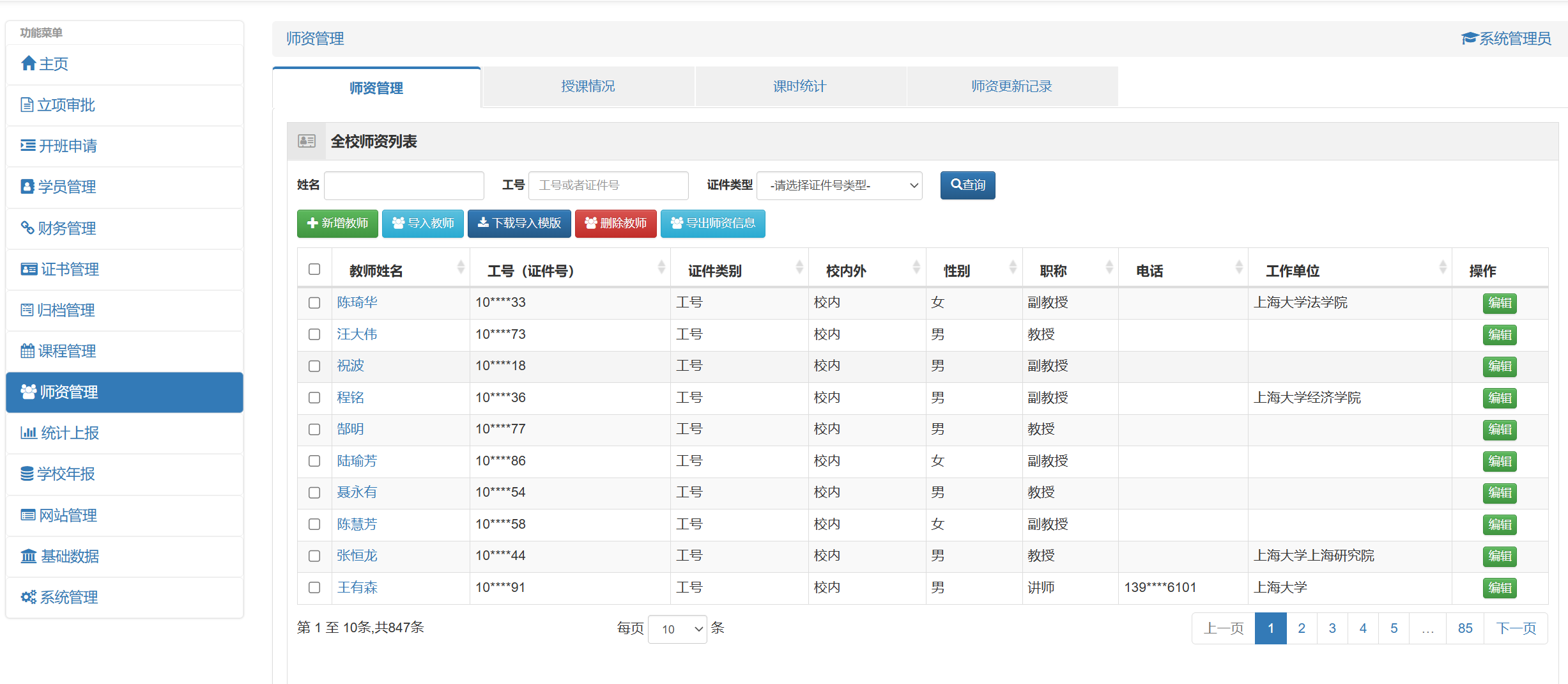
Task: Open 统计上报 sidebar item
Action: (125, 433)
